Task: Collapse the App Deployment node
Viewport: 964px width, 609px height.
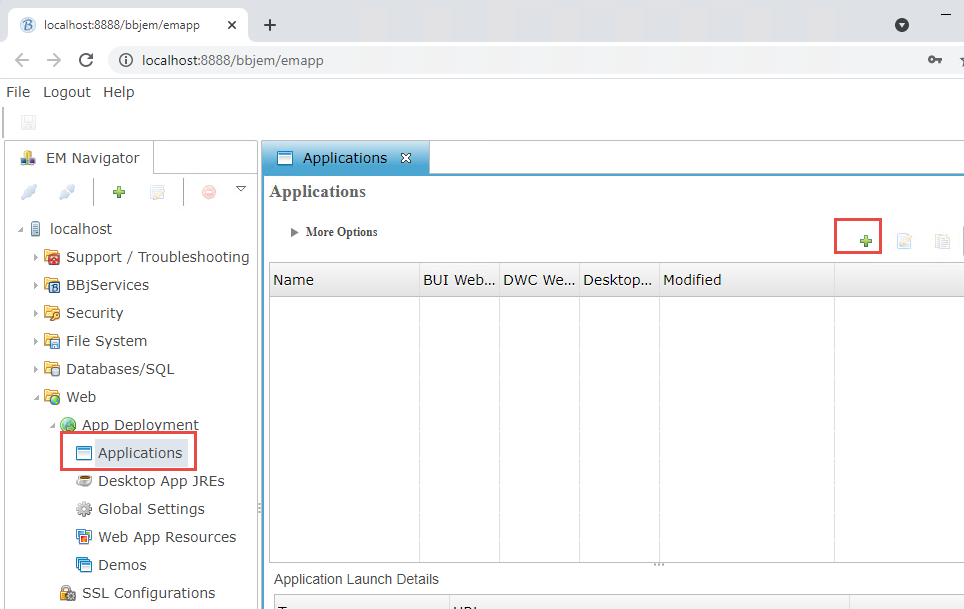Action: pos(52,425)
